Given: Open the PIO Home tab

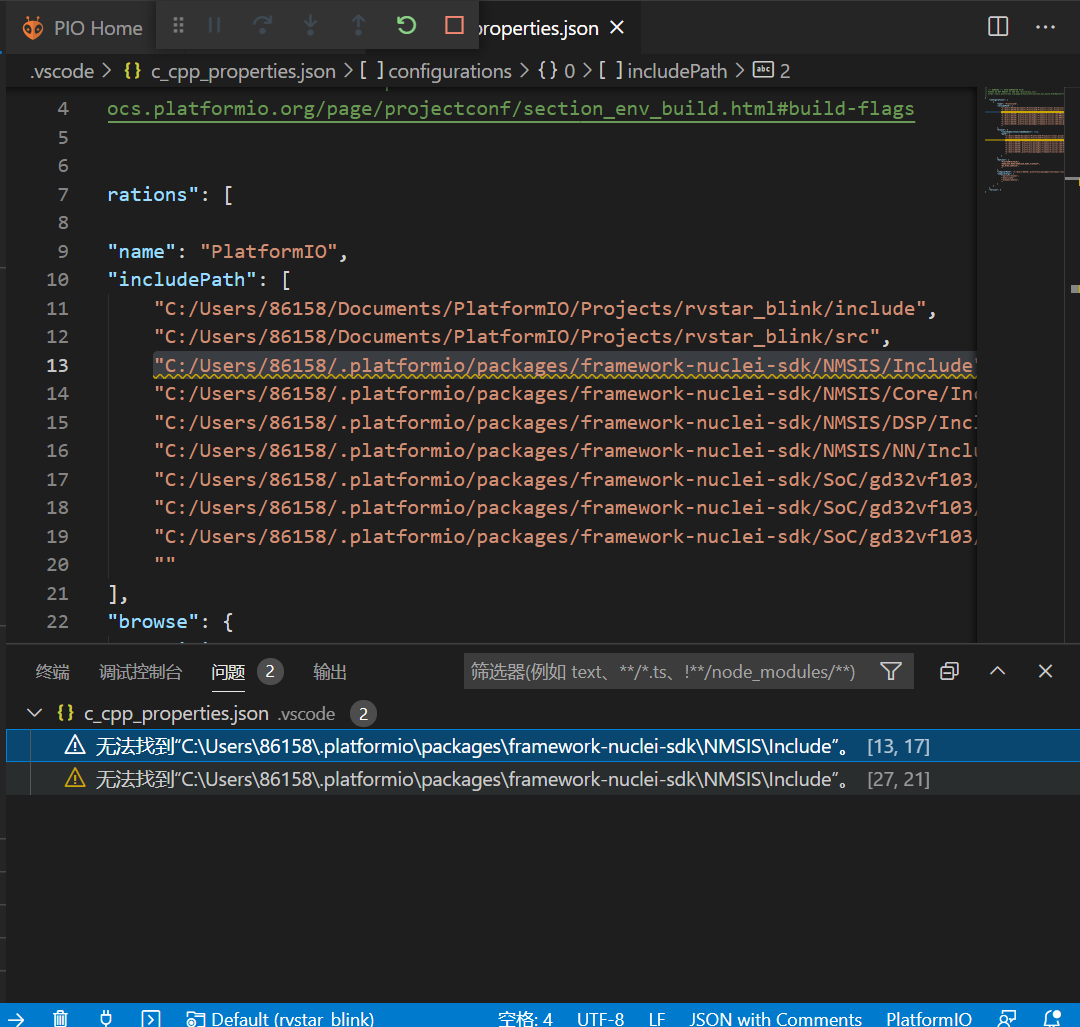Looking at the screenshot, I should click(x=82, y=28).
